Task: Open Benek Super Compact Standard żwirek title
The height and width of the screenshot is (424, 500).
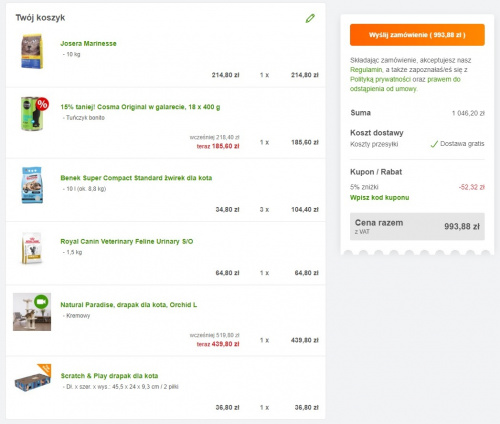Action: click(136, 178)
